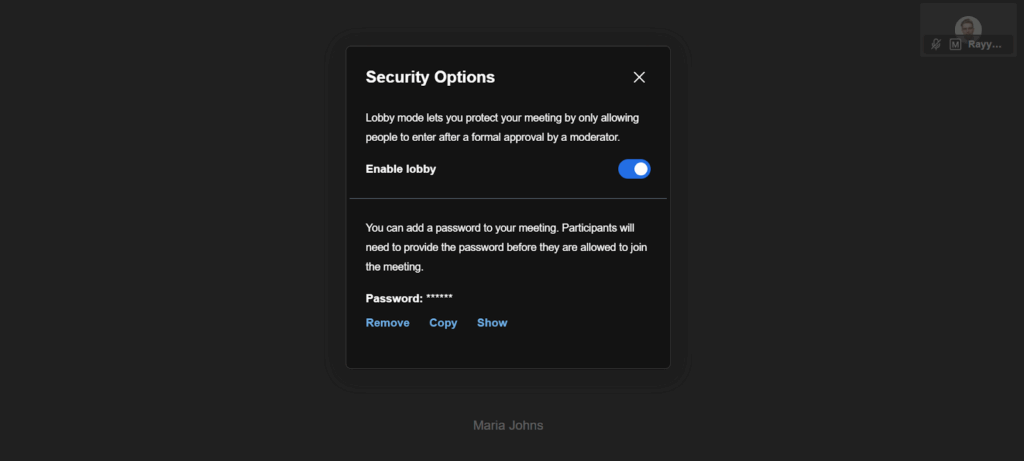Click the masked password asterisks
The height and width of the screenshot is (461, 1024).
pyautogui.click(x=440, y=298)
